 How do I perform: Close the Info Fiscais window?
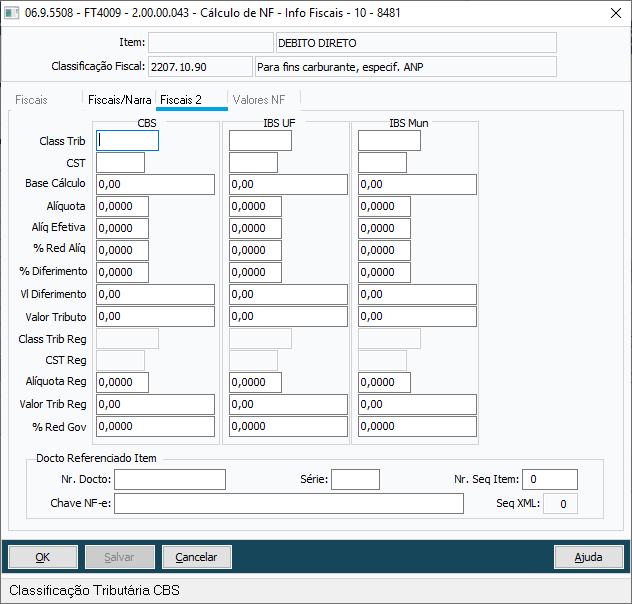tap(615, 13)
